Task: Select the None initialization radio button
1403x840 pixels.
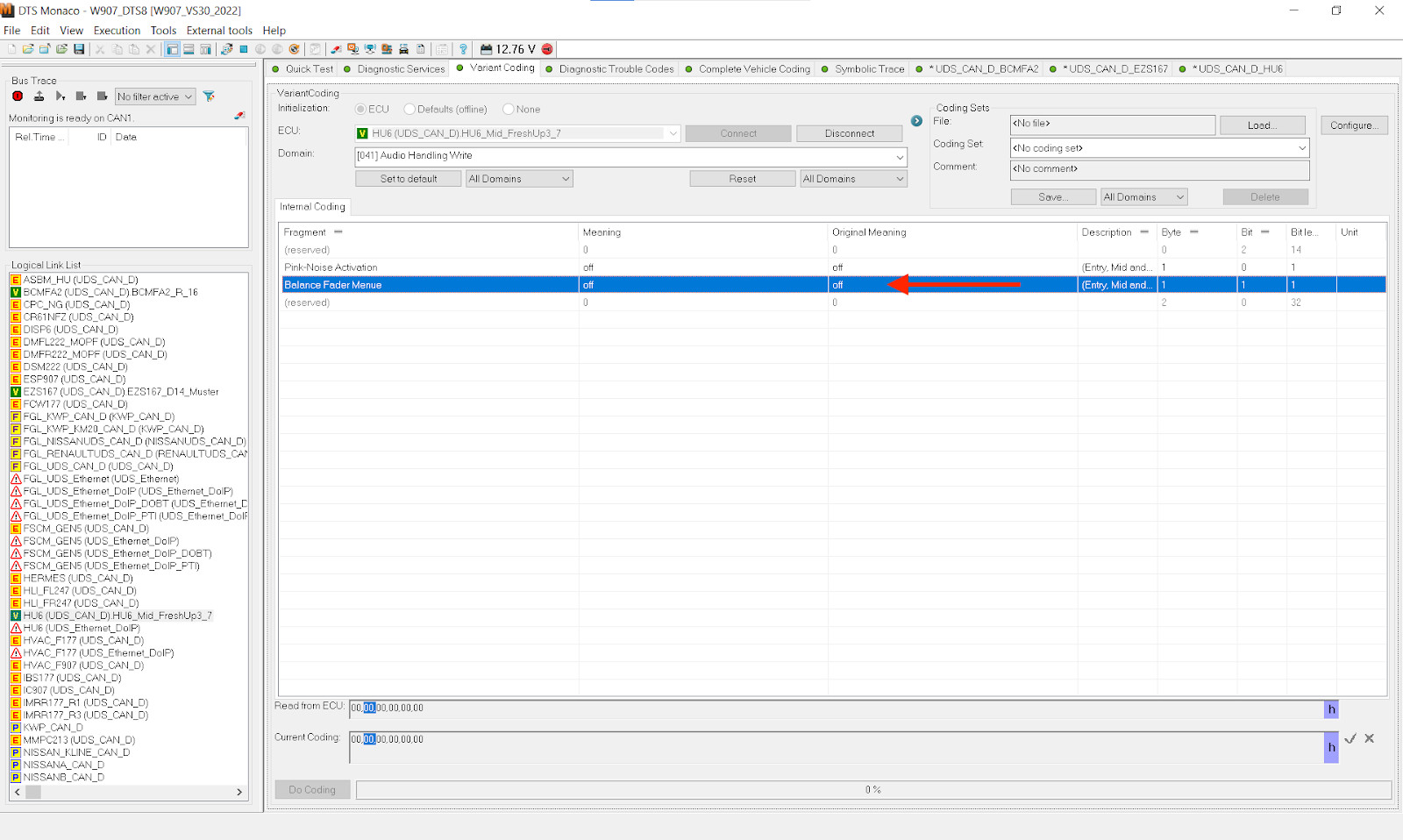Action: 509,110
